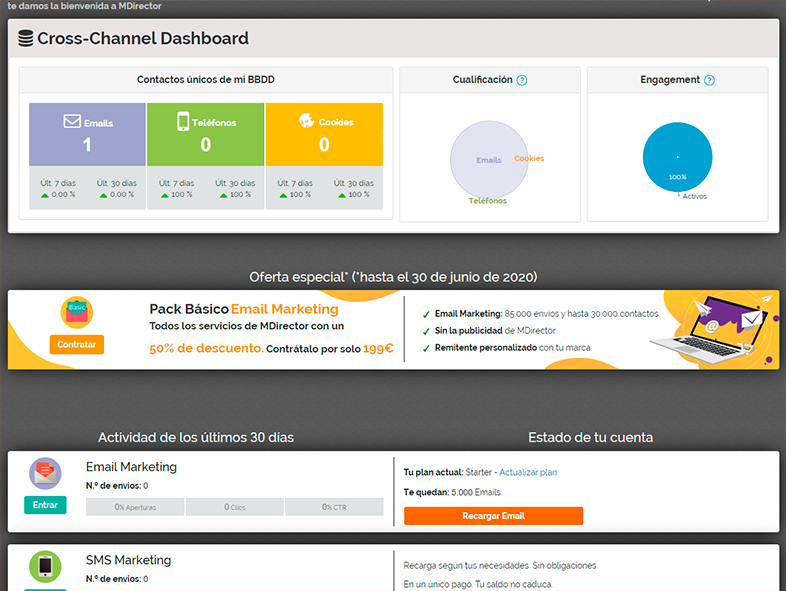Click the Emails label in Cualificación chart

tap(489, 160)
